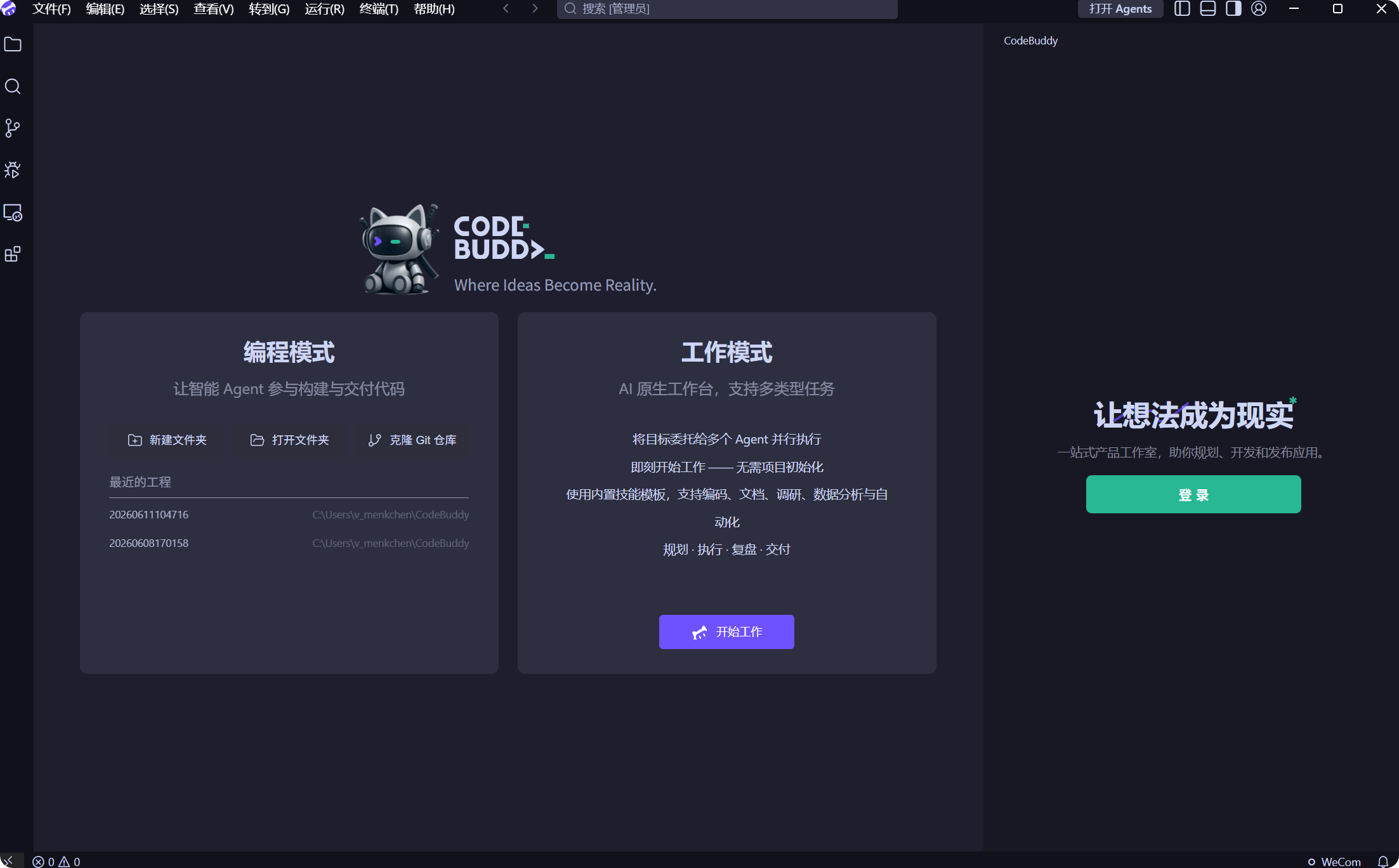This screenshot has height=868, width=1399.
Task: Open notifications bell in status bar
Action: (1383, 861)
